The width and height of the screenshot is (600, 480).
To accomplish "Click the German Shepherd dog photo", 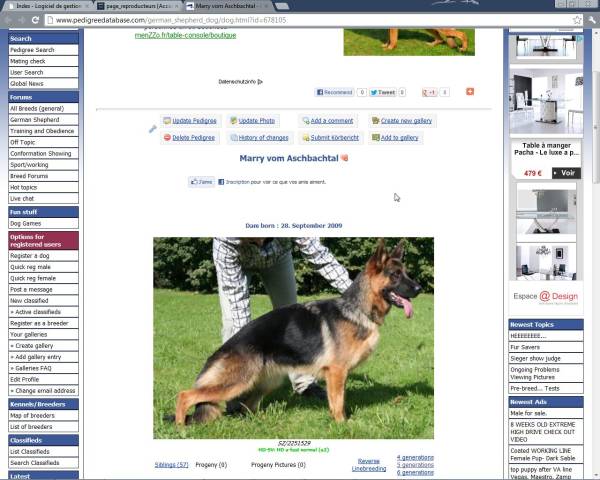I will click(x=293, y=338).
